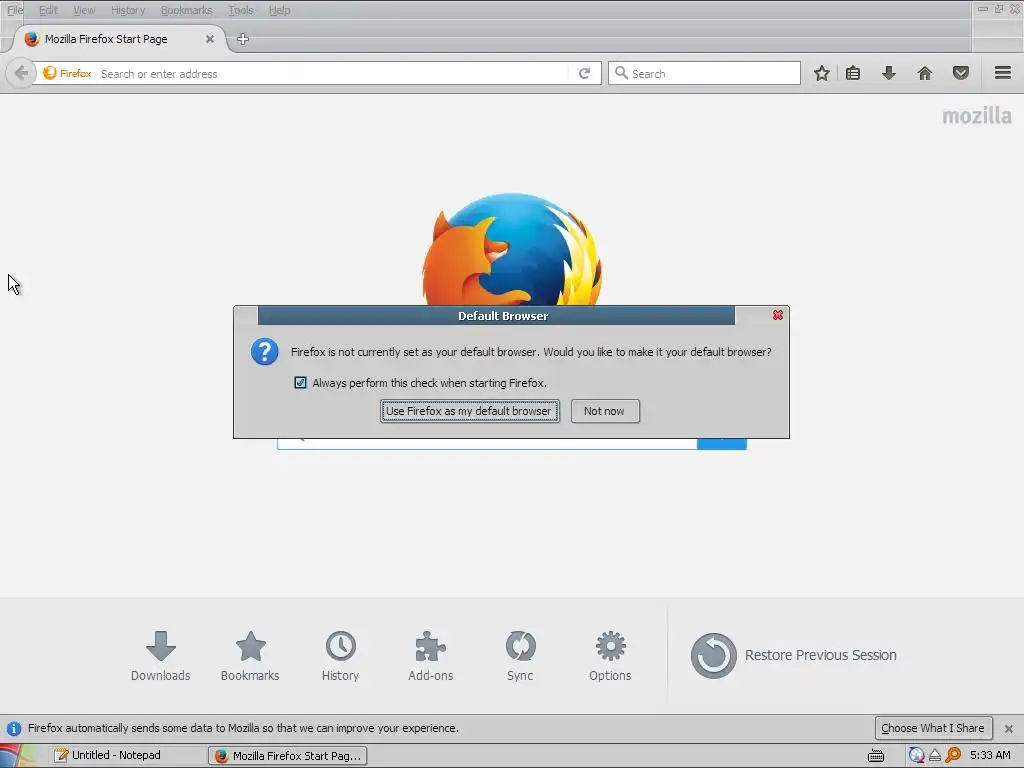Focus the toolbar Search box
The height and width of the screenshot is (768, 1024).
pyautogui.click(x=704, y=73)
